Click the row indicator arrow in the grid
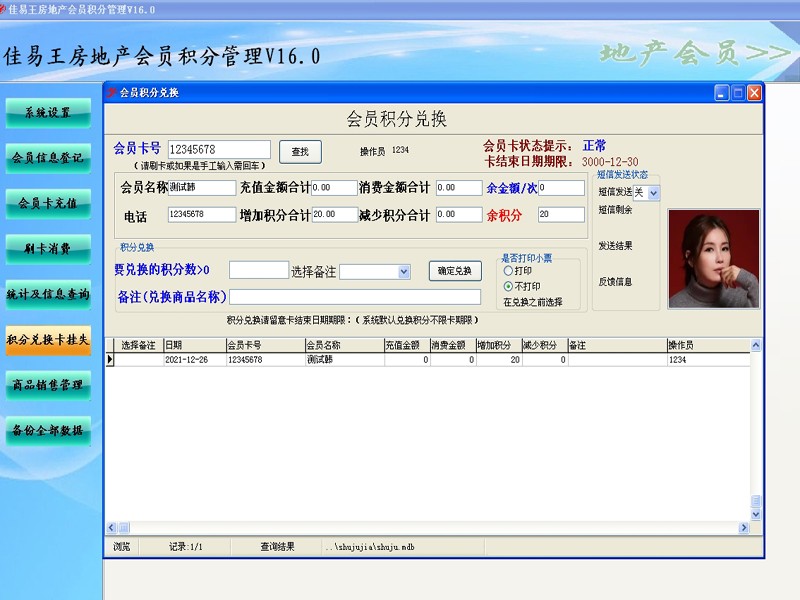800x600 pixels. pyautogui.click(x=110, y=359)
